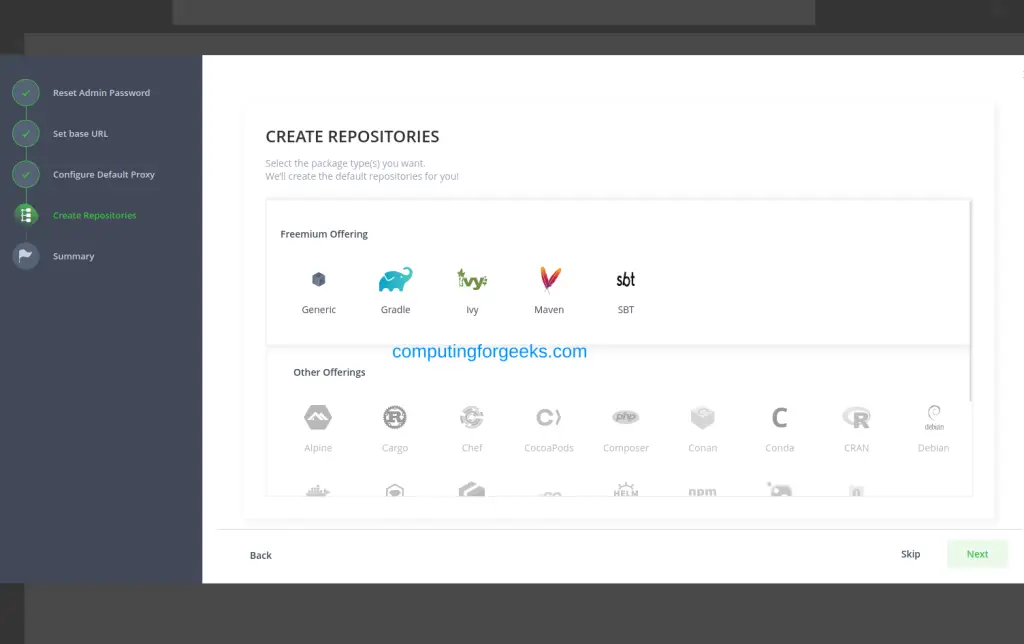The image size is (1024, 644).
Task: Click the package list vertical scrollbar
Action: click(970, 301)
